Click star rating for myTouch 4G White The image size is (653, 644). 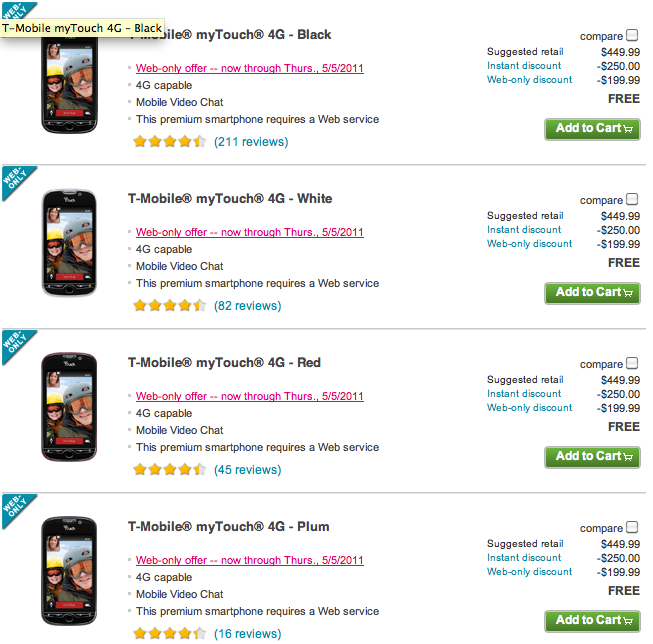tap(169, 306)
